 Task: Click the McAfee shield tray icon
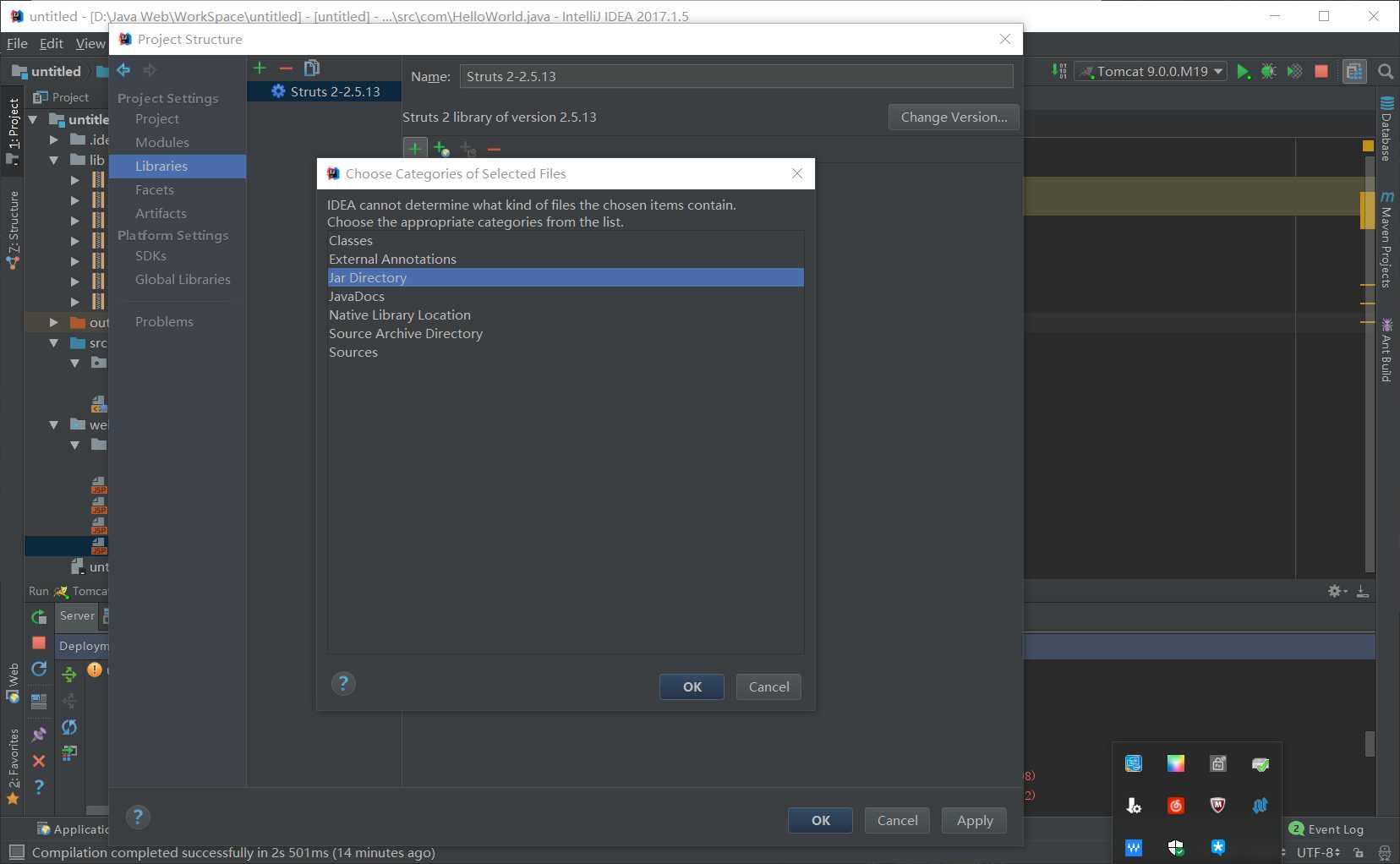tap(1217, 805)
